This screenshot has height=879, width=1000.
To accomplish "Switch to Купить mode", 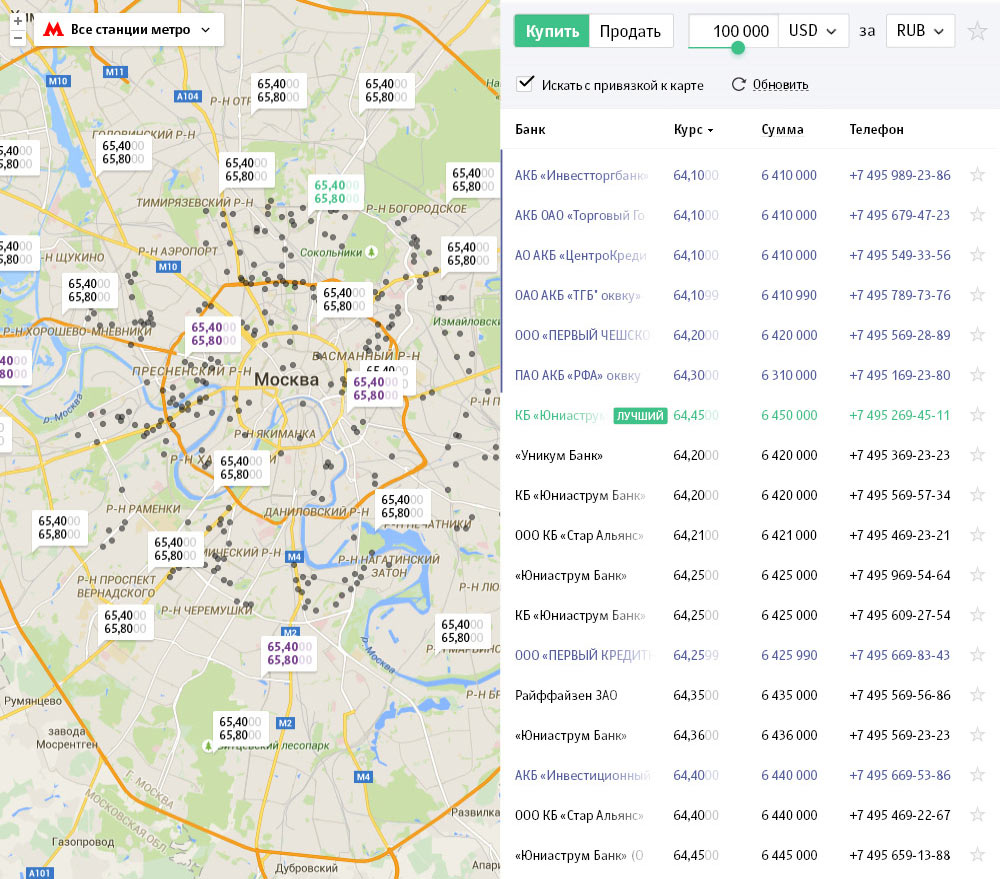I will pos(552,31).
